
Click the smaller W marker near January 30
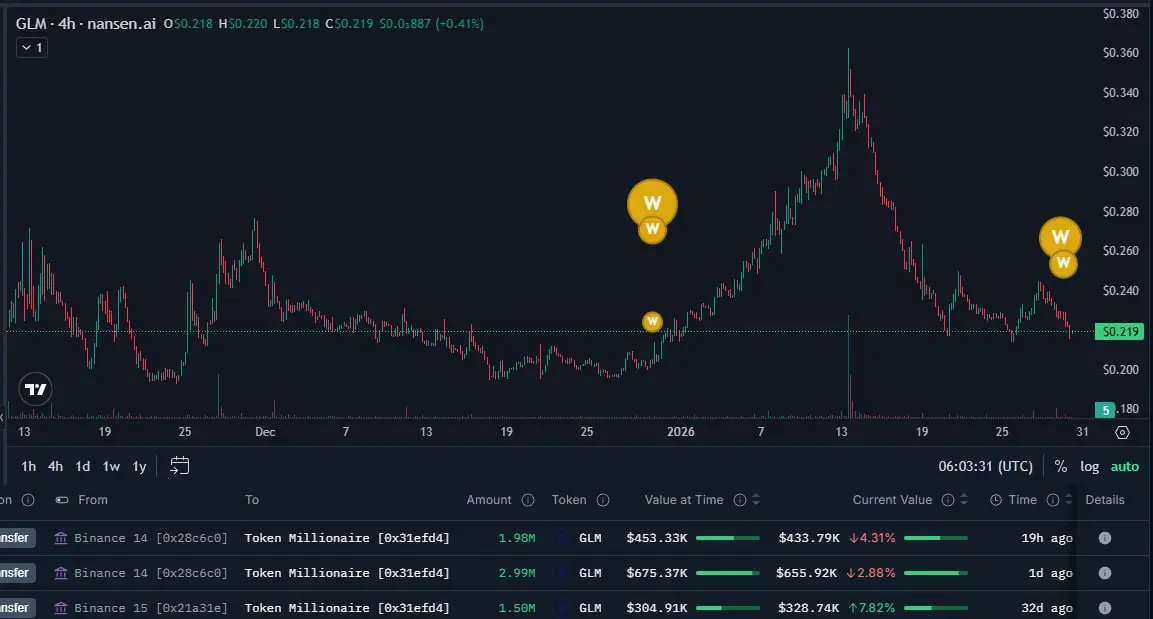(1063, 263)
